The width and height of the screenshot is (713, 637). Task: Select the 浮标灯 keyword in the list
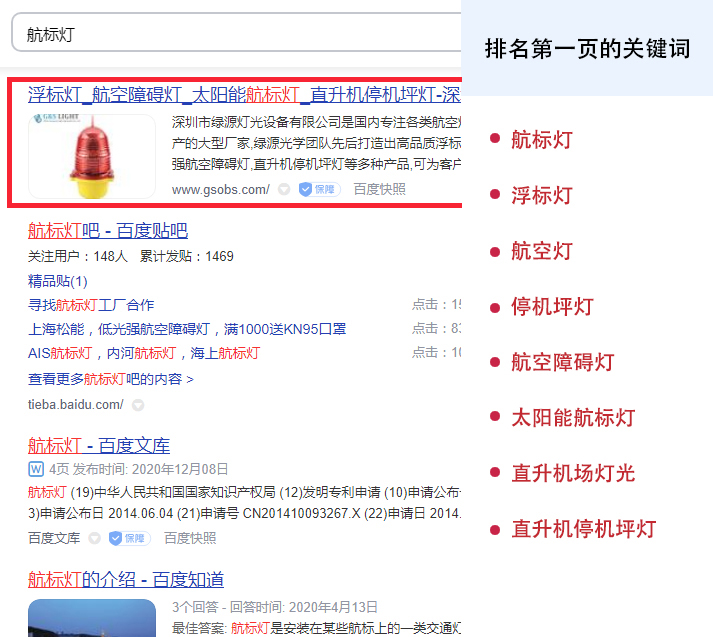click(542, 196)
